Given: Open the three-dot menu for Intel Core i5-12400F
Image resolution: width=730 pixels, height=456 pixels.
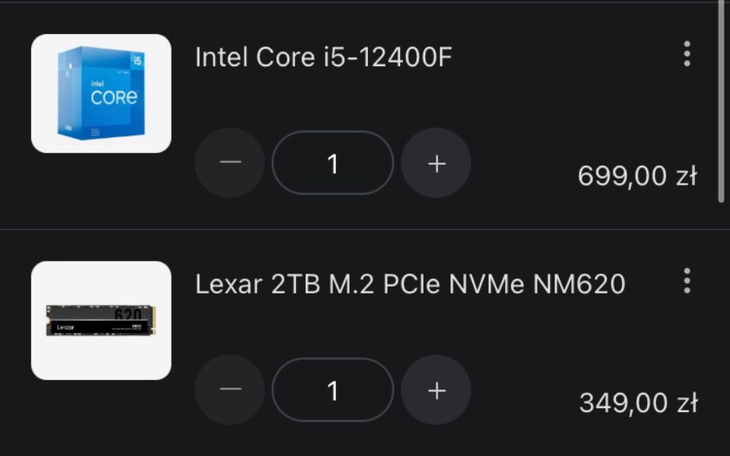Looking at the screenshot, I should pyautogui.click(x=687, y=54).
